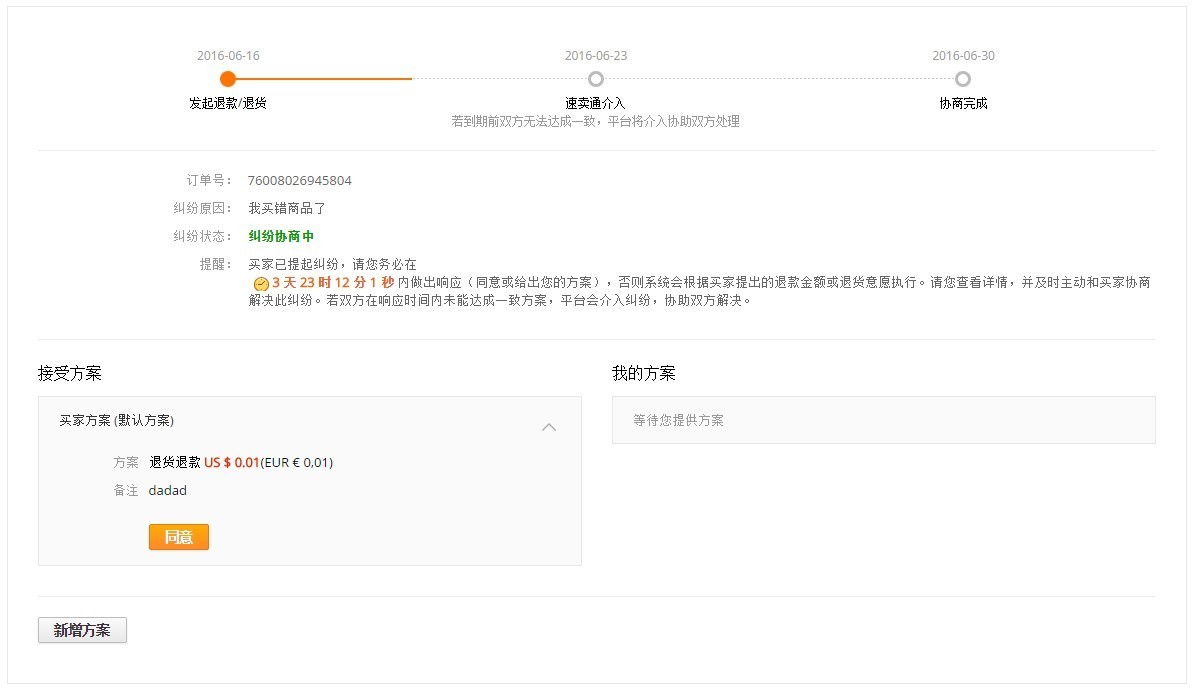Click the 速卖通介入 timeline circle
Screen dimensions: 1196x691
point(596,78)
